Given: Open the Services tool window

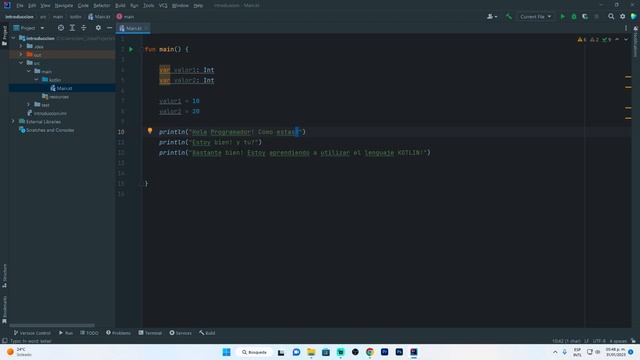Looking at the screenshot, I should click(180, 333).
